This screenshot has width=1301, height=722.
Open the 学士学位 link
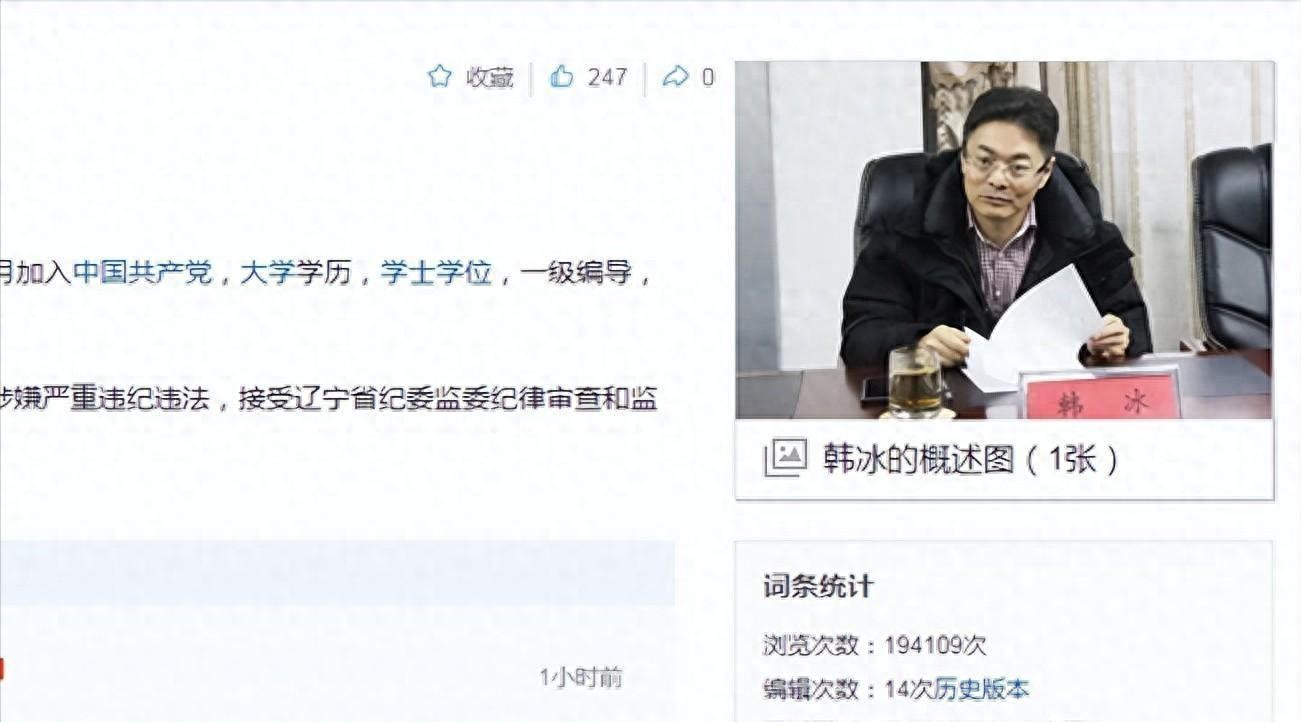pos(436,272)
